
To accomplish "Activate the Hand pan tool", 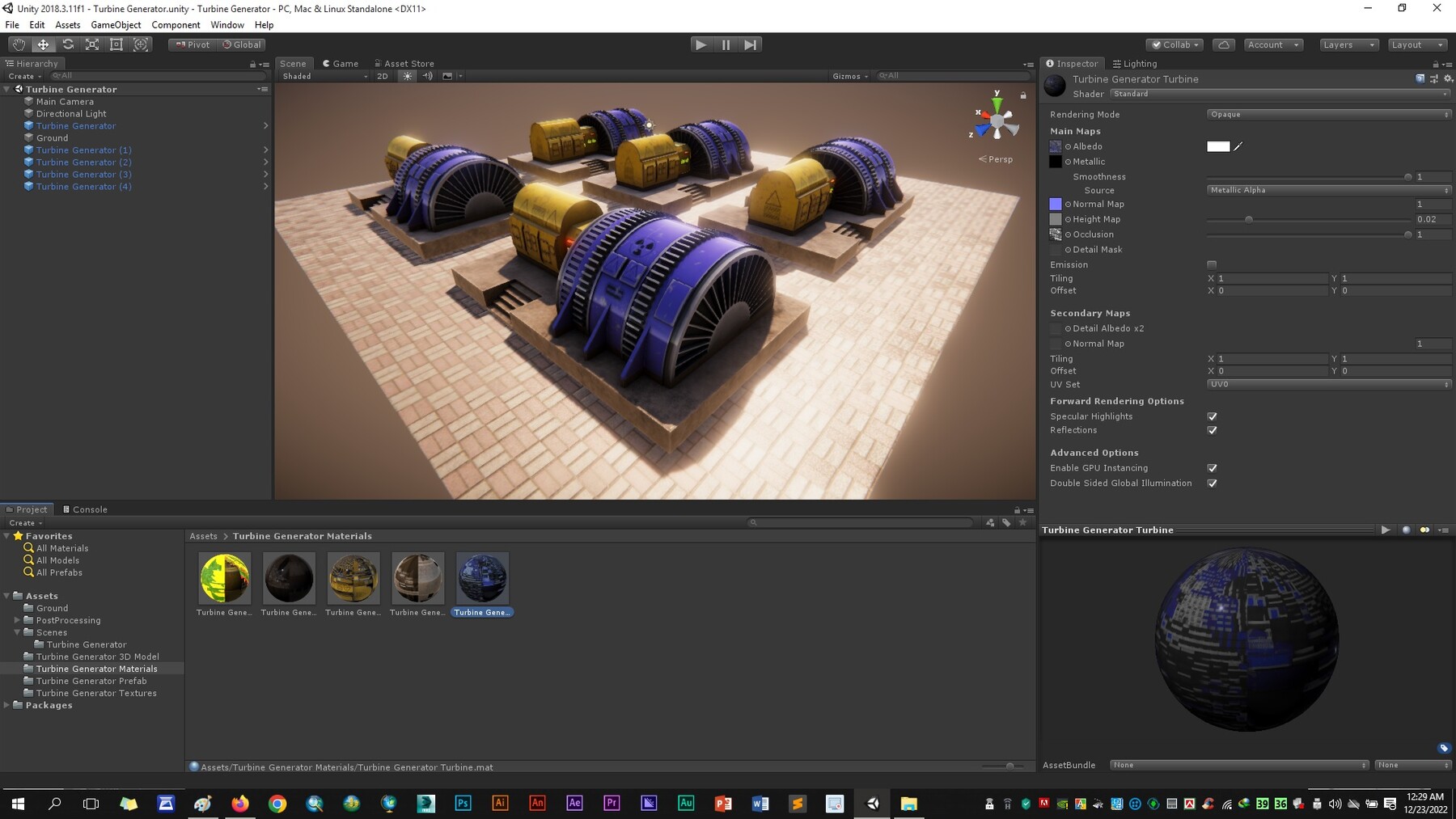I will tap(19, 44).
